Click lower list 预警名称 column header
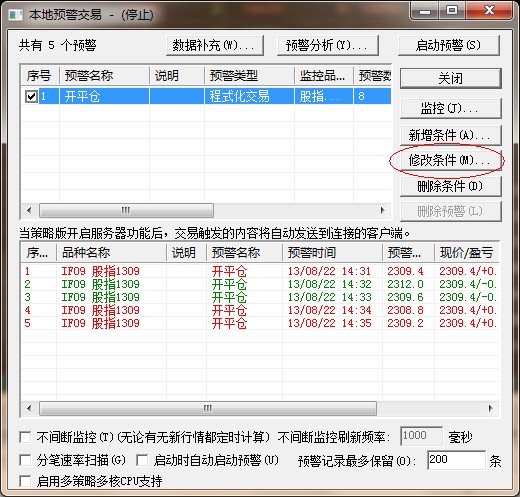The height and width of the screenshot is (497, 520). pyautogui.click(x=244, y=253)
